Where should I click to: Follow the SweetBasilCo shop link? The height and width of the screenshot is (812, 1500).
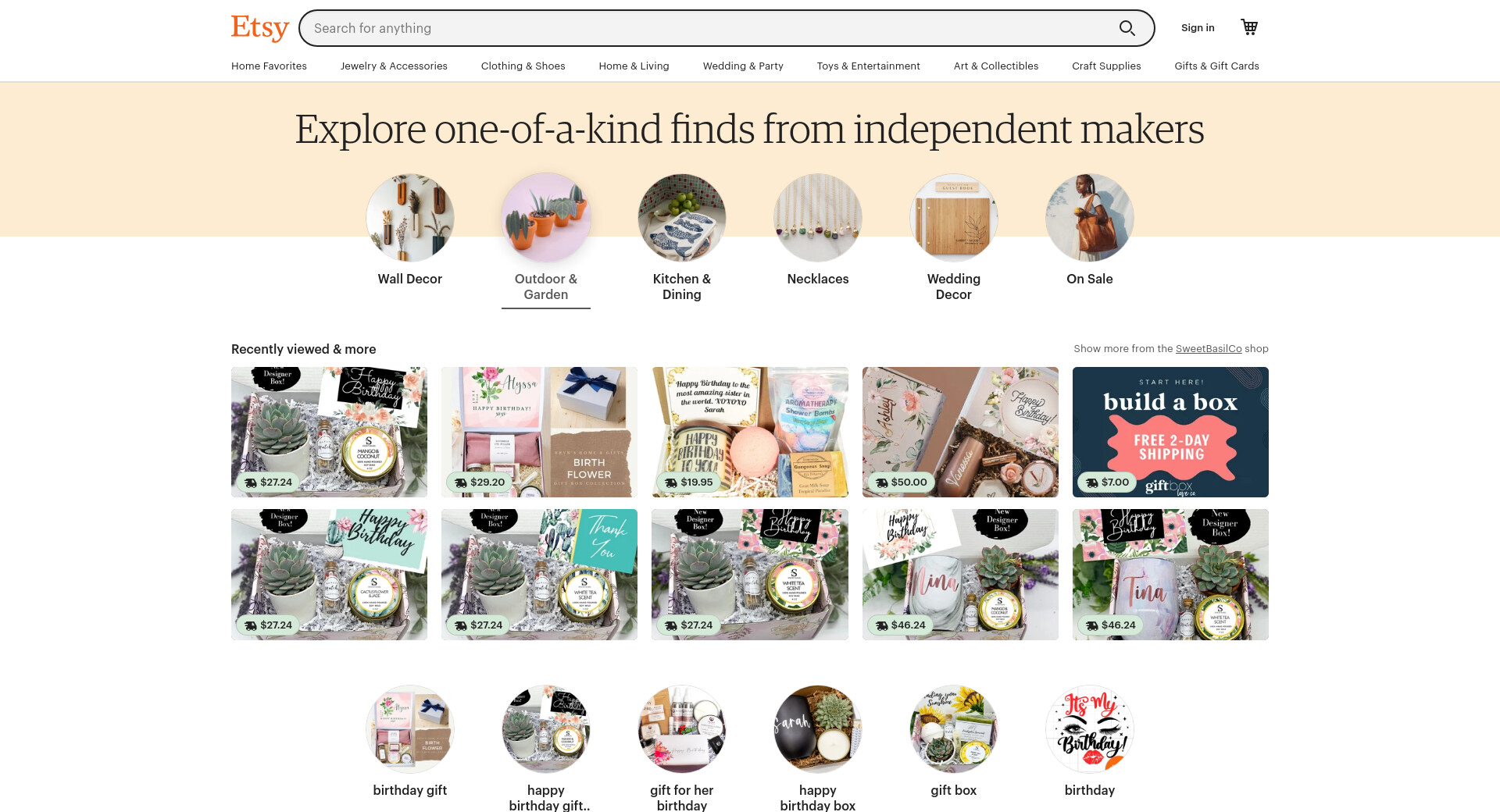pyautogui.click(x=1209, y=349)
